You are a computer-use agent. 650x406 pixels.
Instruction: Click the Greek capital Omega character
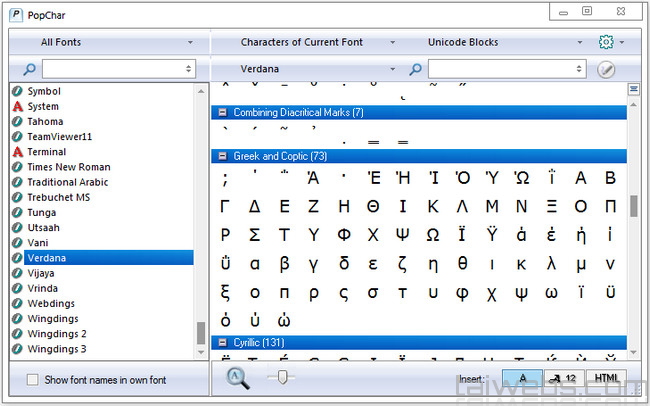[433, 235]
